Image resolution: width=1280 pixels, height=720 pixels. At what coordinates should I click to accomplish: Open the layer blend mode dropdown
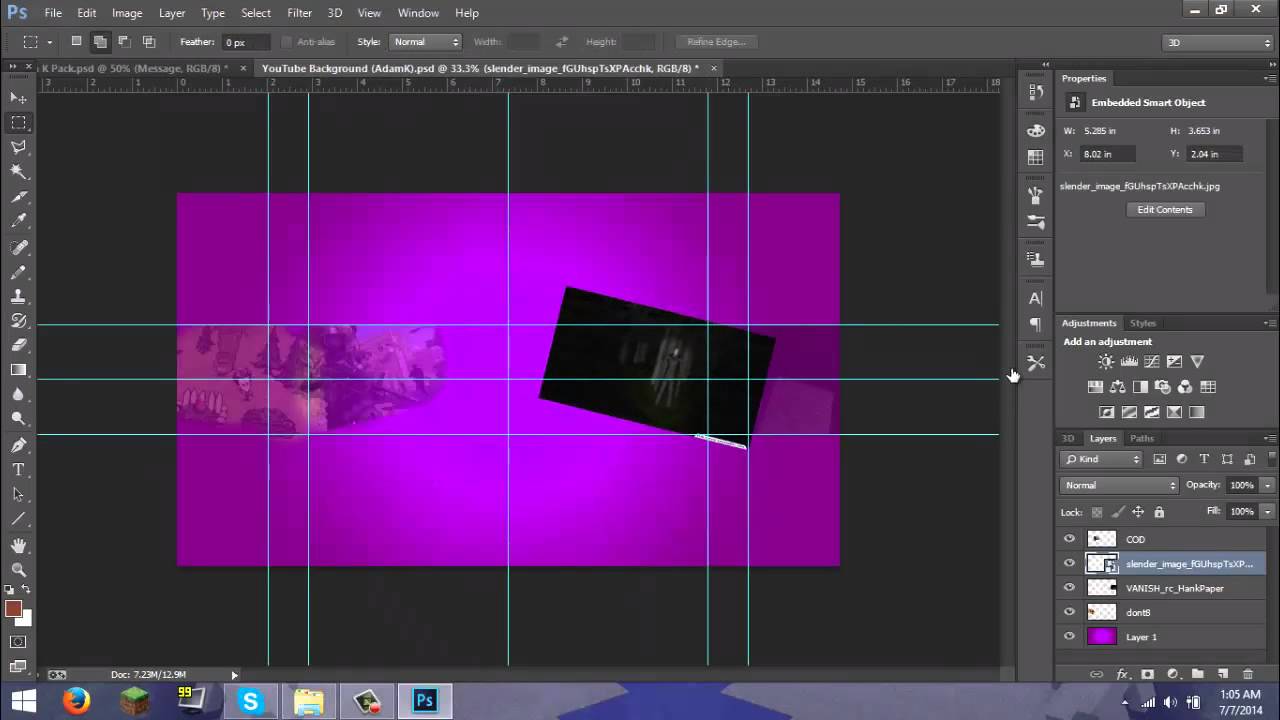coord(1119,485)
